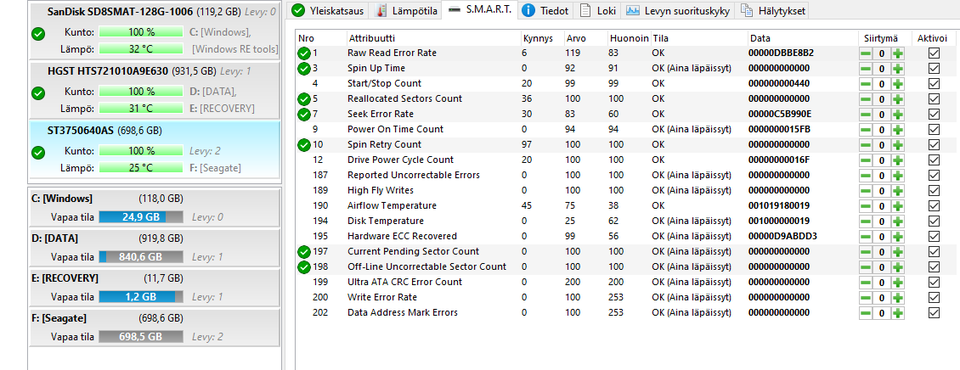
Task: Decrease offset for Start/Stop Count
Action: (x=866, y=84)
